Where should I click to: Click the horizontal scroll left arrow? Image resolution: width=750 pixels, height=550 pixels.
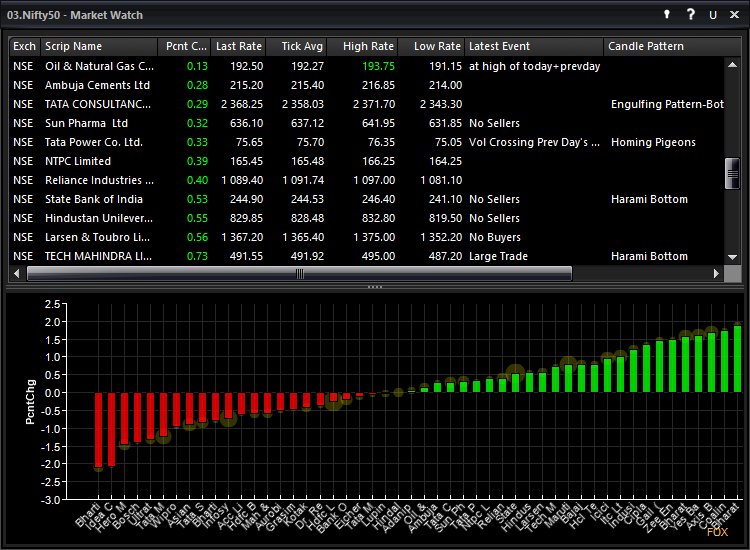pos(17,274)
